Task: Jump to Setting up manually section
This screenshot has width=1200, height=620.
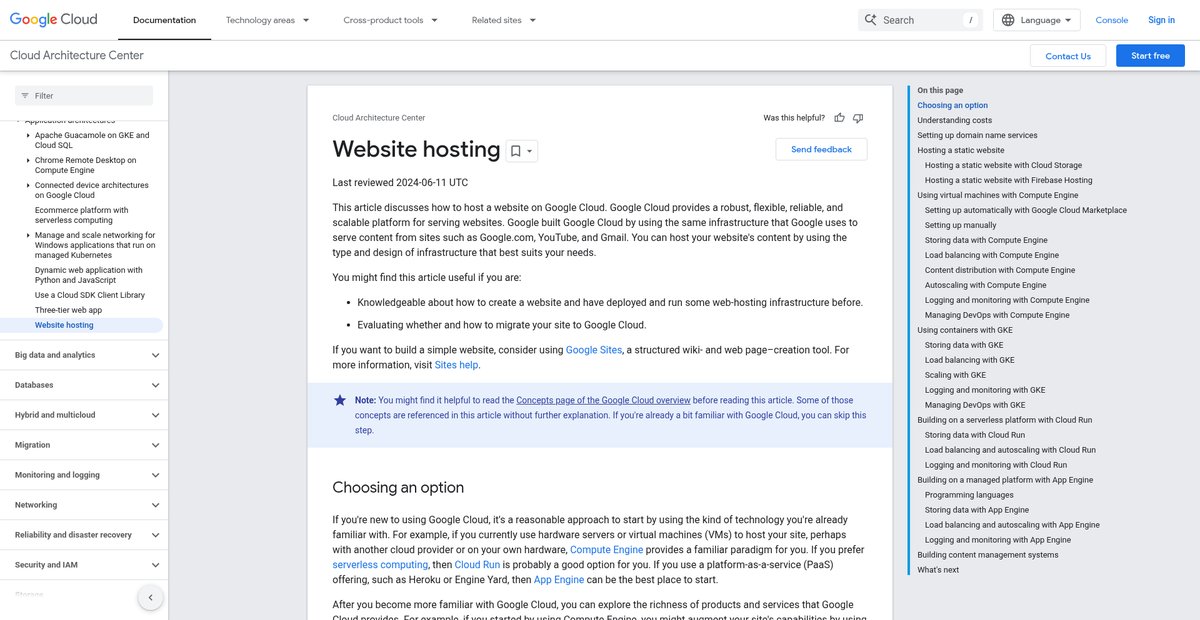Action: [960, 225]
